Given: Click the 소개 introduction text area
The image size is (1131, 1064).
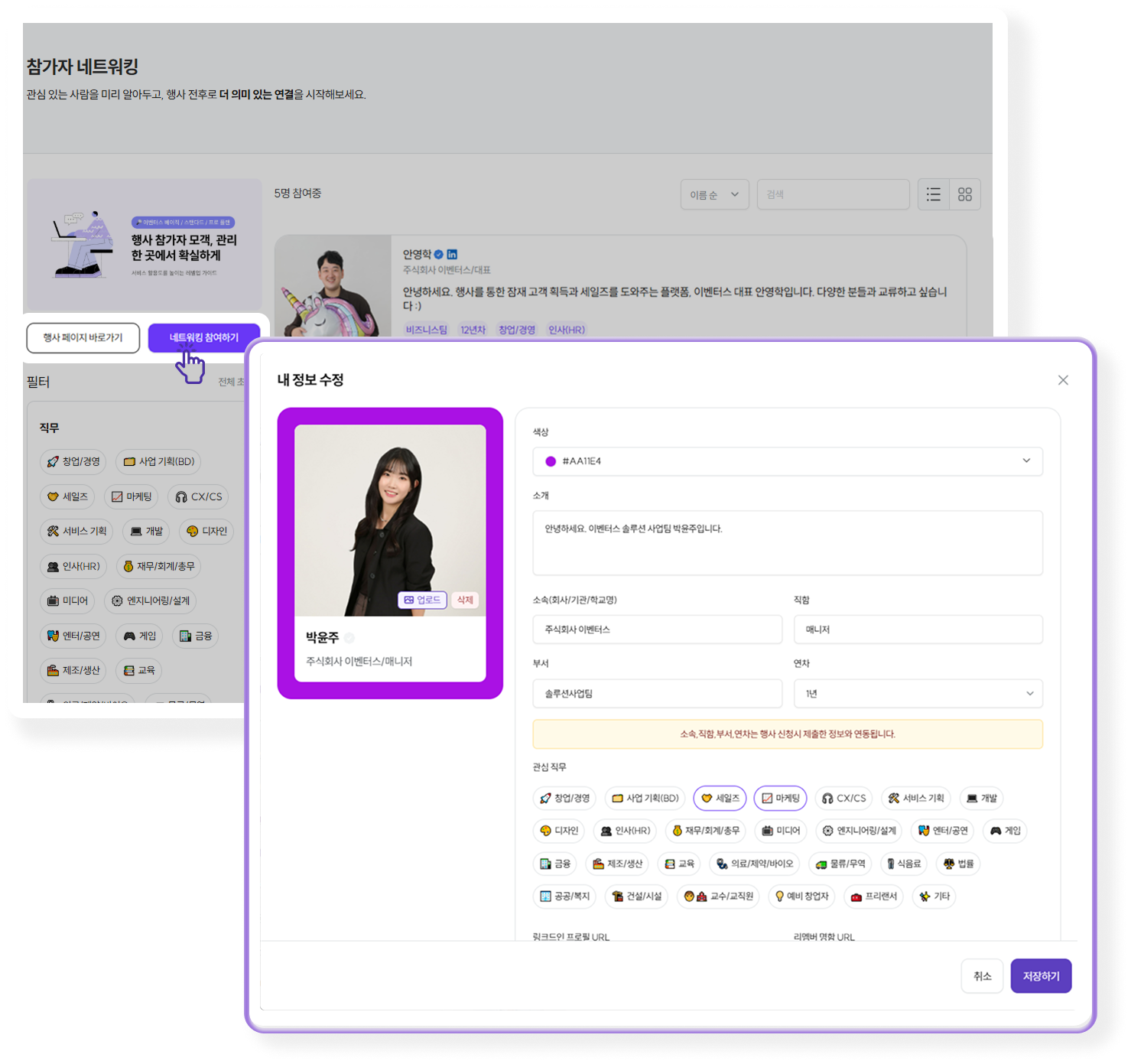Looking at the screenshot, I should pyautogui.click(x=787, y=542).
